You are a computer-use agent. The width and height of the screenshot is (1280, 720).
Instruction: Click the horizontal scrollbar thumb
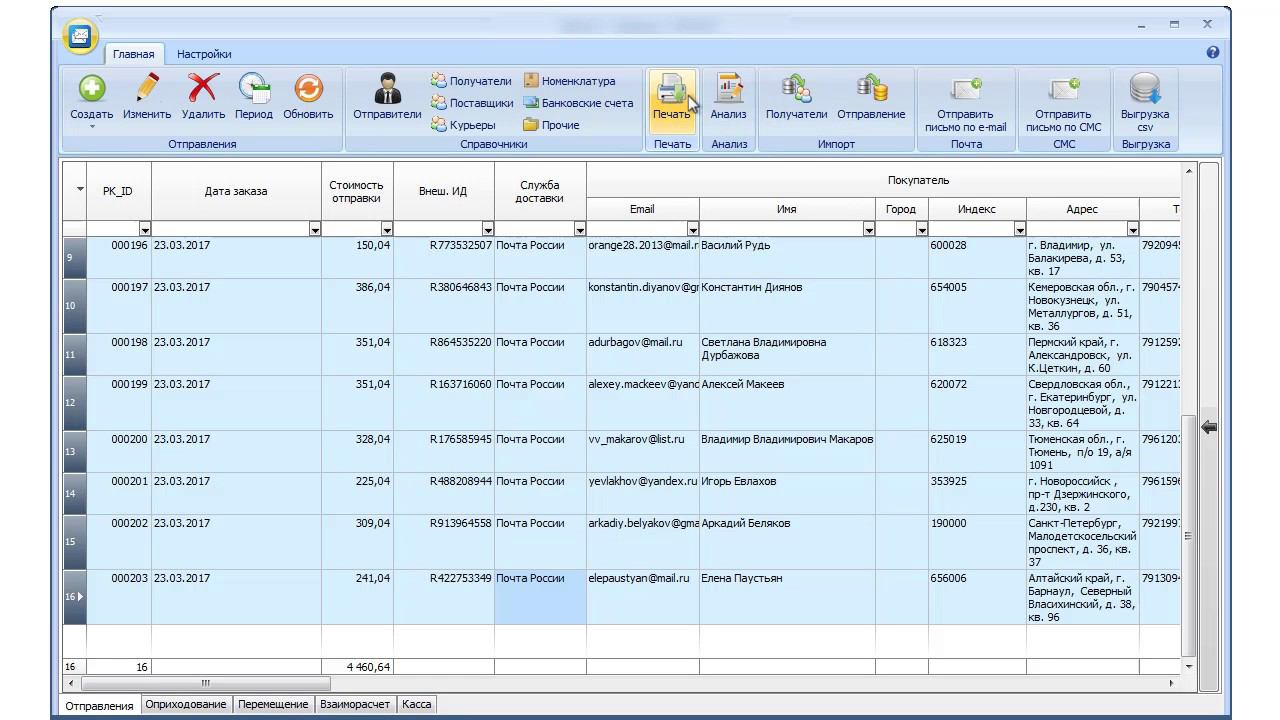pos(205,683)
